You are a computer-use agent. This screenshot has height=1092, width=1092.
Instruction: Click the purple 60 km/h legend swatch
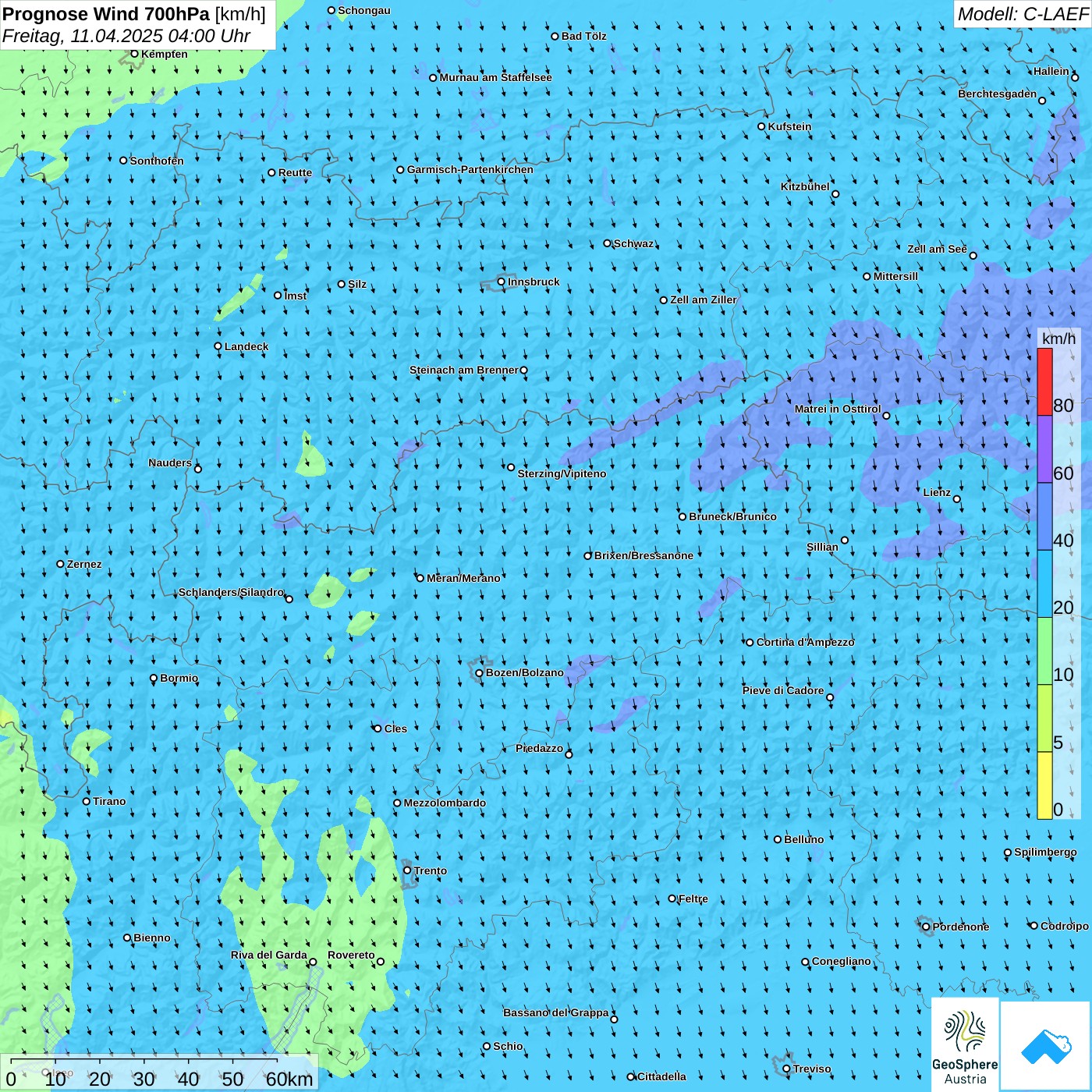(1044, 449)
